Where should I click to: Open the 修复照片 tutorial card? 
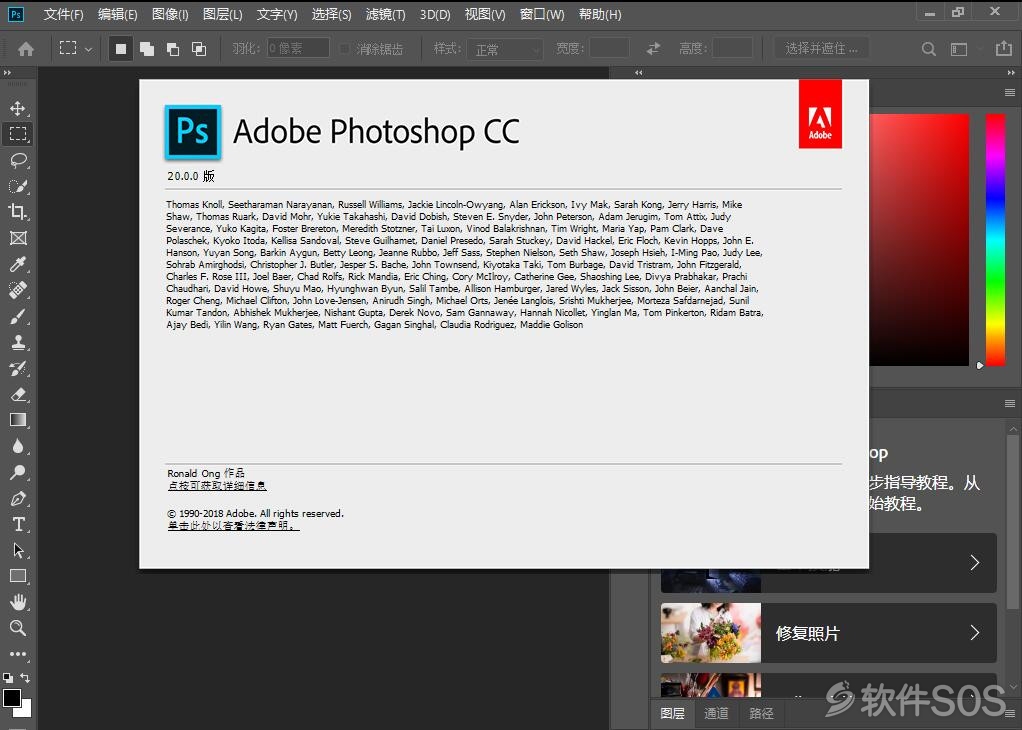828,633
